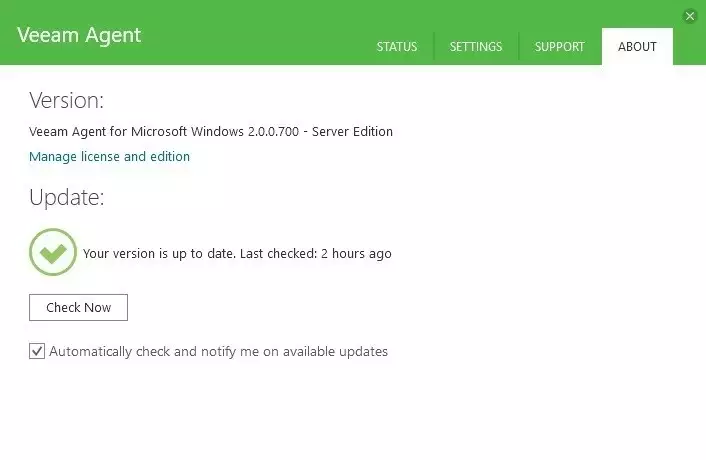
Task: Click 'Your version is up to date' message
Action: point(159,254)
